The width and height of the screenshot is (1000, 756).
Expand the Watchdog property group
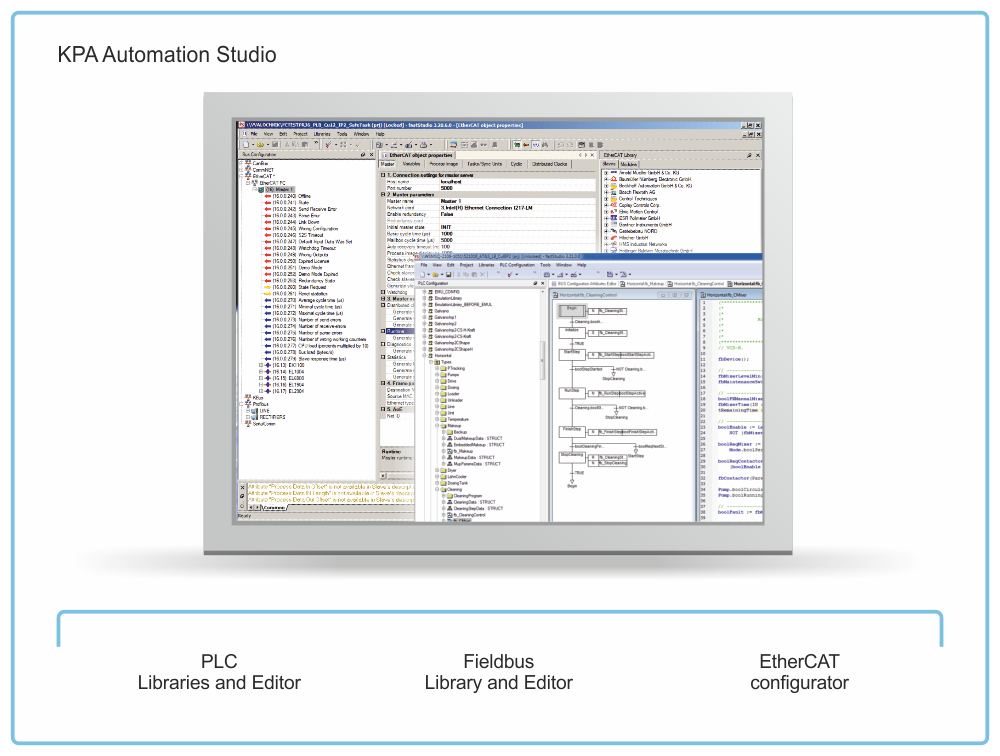click(383, 292)
